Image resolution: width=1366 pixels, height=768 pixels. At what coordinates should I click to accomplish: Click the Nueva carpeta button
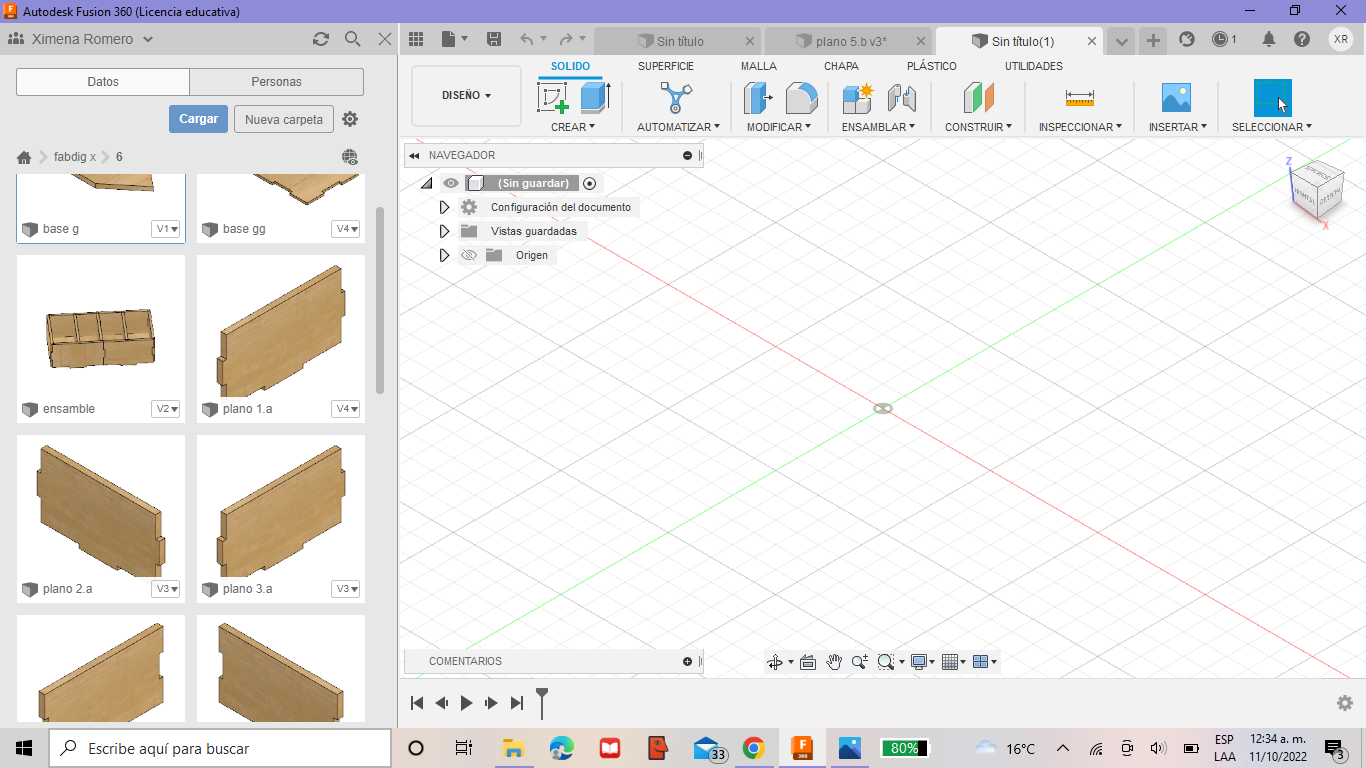click(x=284, y=119)
